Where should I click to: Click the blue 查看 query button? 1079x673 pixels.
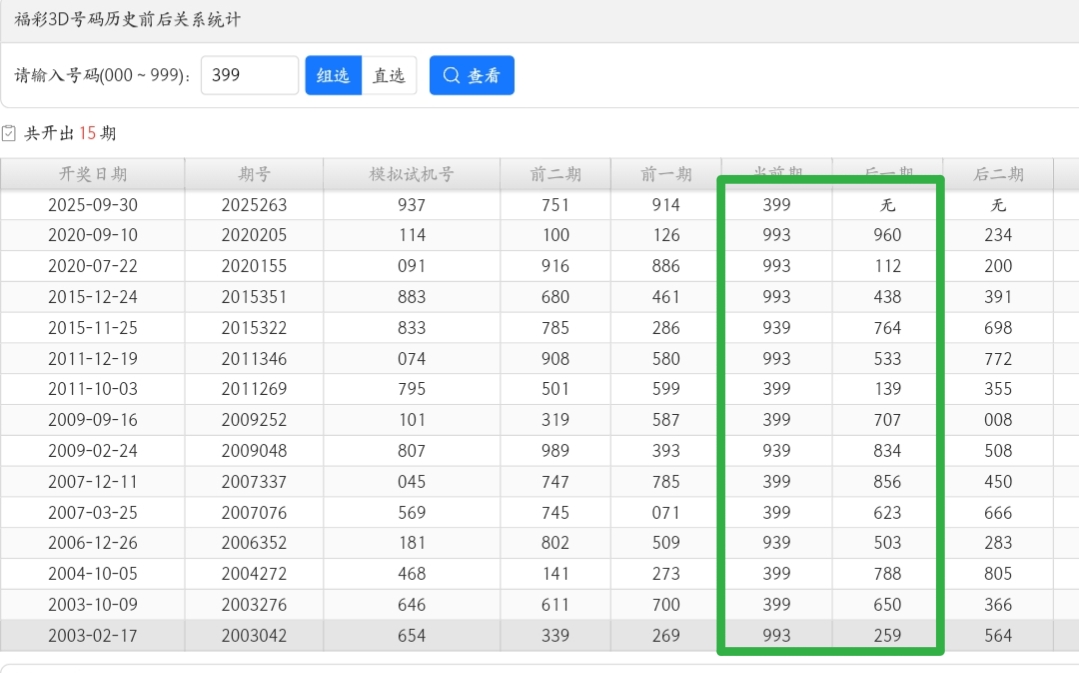[471, 75]
